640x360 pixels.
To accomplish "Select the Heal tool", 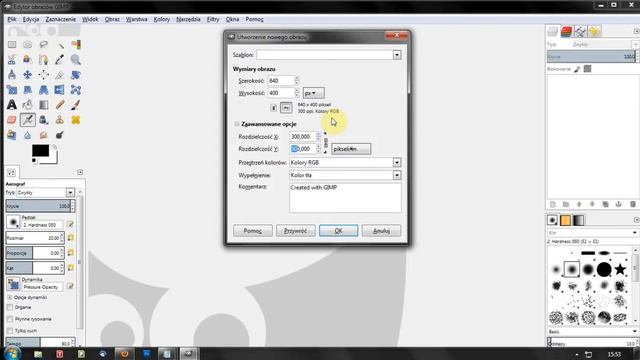I will click(x=76, y=120).
